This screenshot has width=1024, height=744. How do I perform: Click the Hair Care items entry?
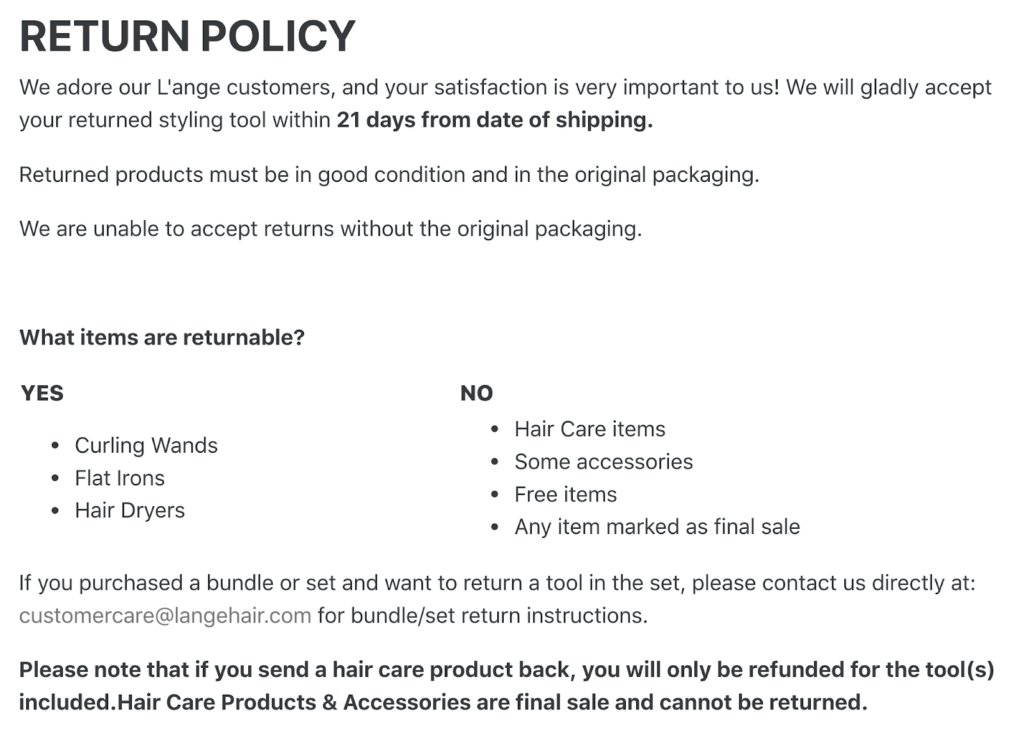pyautogui.click(x=590, y=429)
